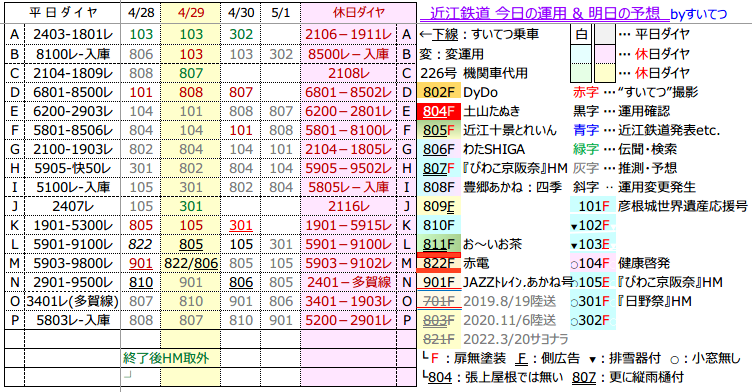Click the 226号 機関車代用 text
The image size is (752, 392).
473,73
